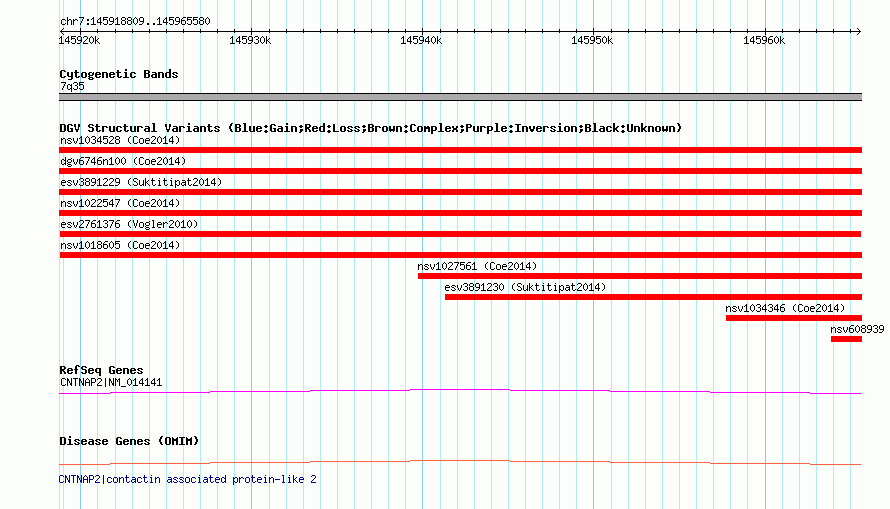
Task: Click the right arrow at ruler end
Action: [858, 31]
